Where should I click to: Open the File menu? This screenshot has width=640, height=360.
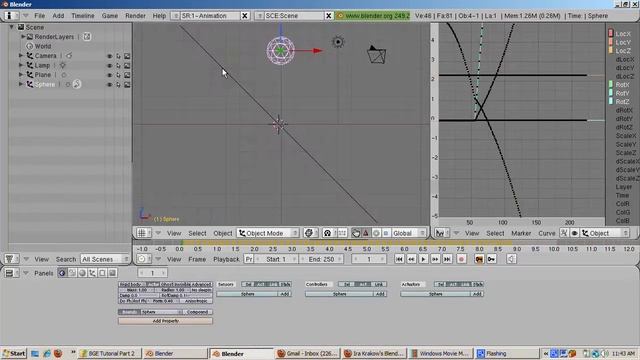click(x=40, y=16)
